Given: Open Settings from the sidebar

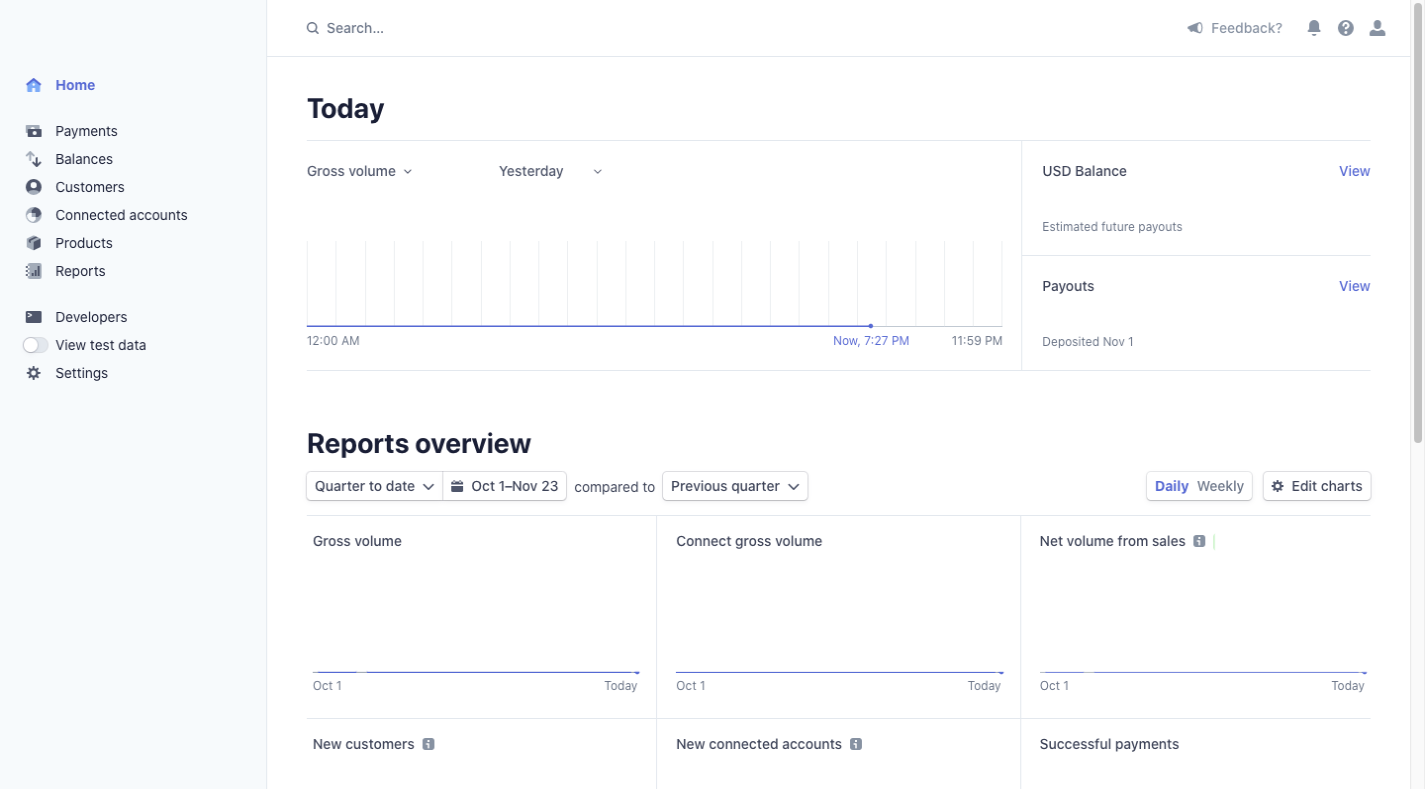Looking at the screenshot, I should click(81, 372).
